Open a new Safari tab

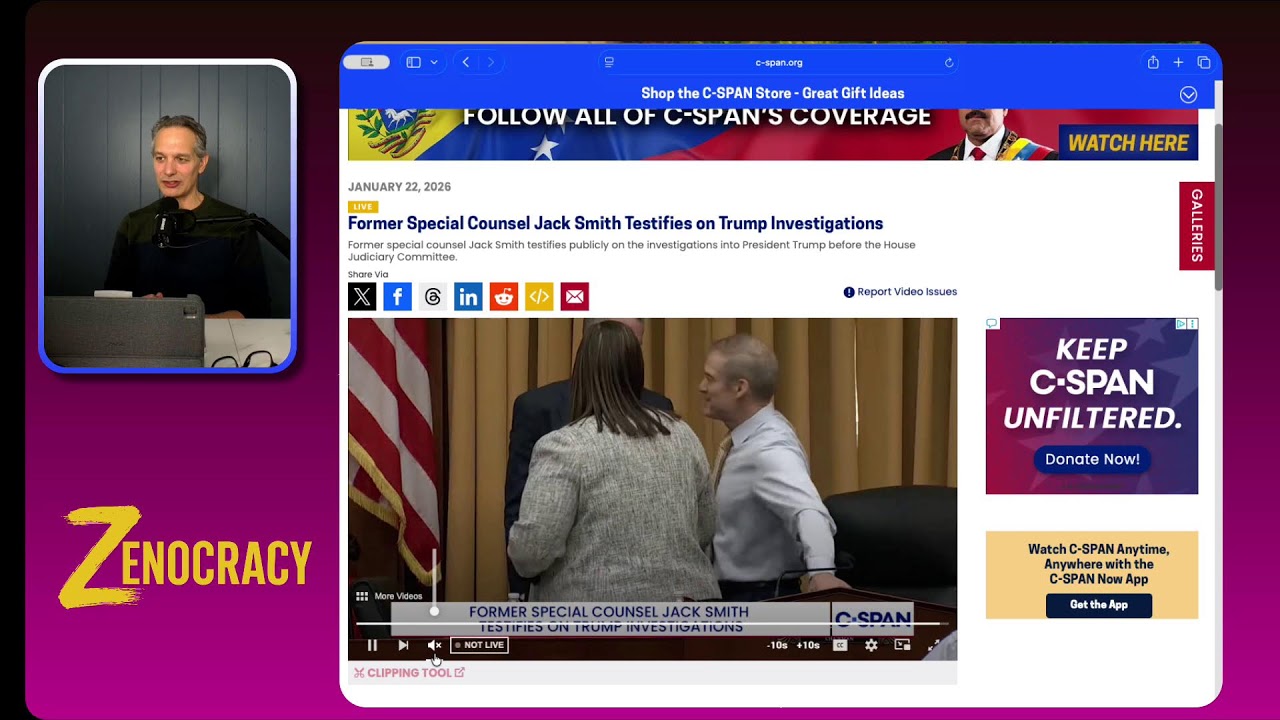pos(1178,62)
